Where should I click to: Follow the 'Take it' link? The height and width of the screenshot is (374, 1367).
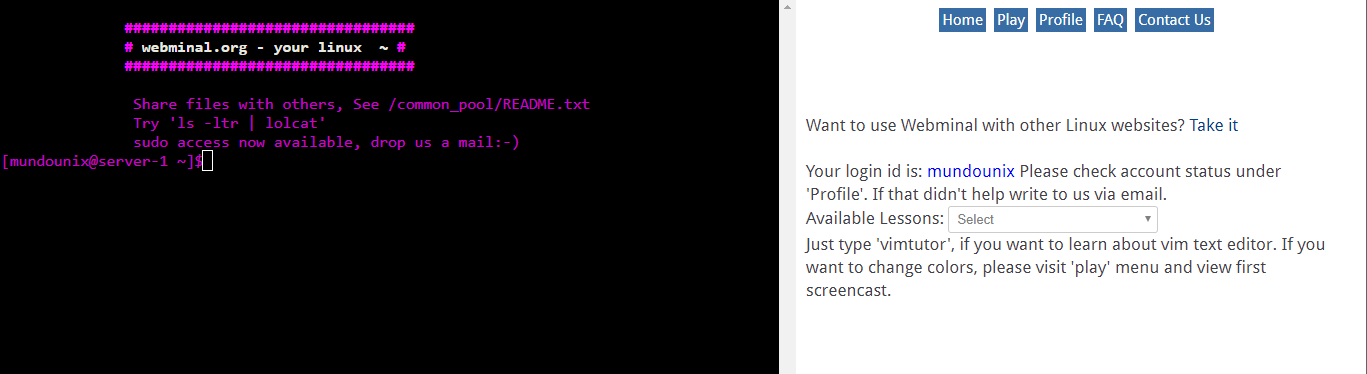point(1213,125)
